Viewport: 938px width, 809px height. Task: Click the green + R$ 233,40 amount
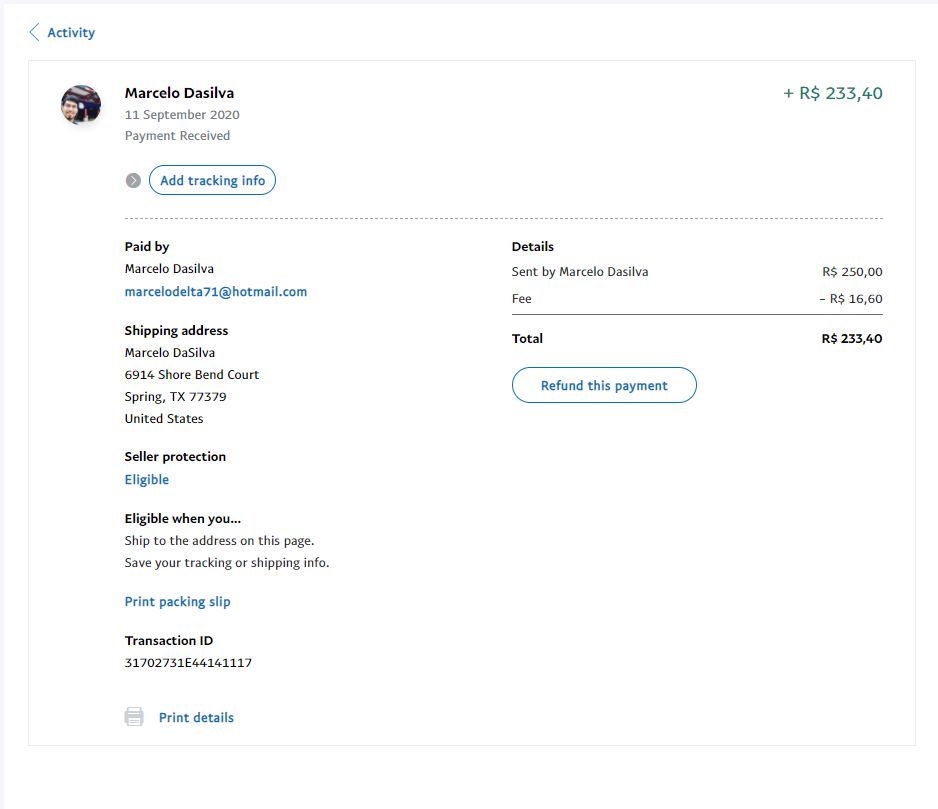tap(832, 94)
